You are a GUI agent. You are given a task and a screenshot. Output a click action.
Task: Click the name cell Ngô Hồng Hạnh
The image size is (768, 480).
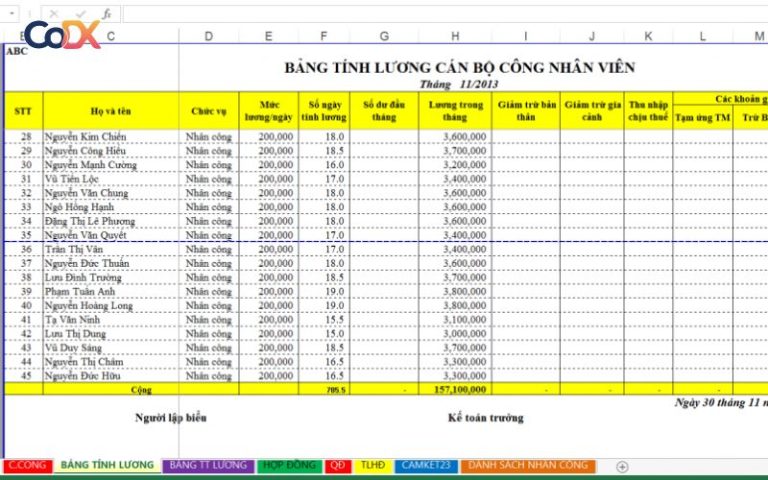tap(111, 207)
